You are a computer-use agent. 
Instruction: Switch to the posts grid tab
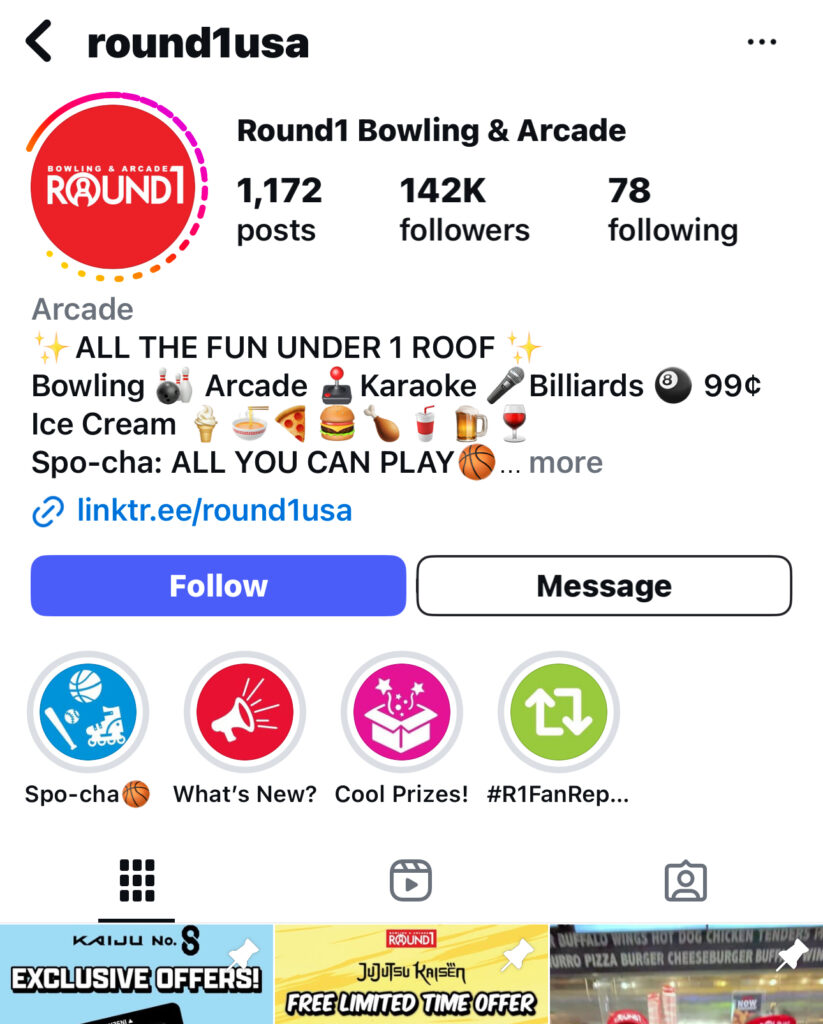(137, 880)
